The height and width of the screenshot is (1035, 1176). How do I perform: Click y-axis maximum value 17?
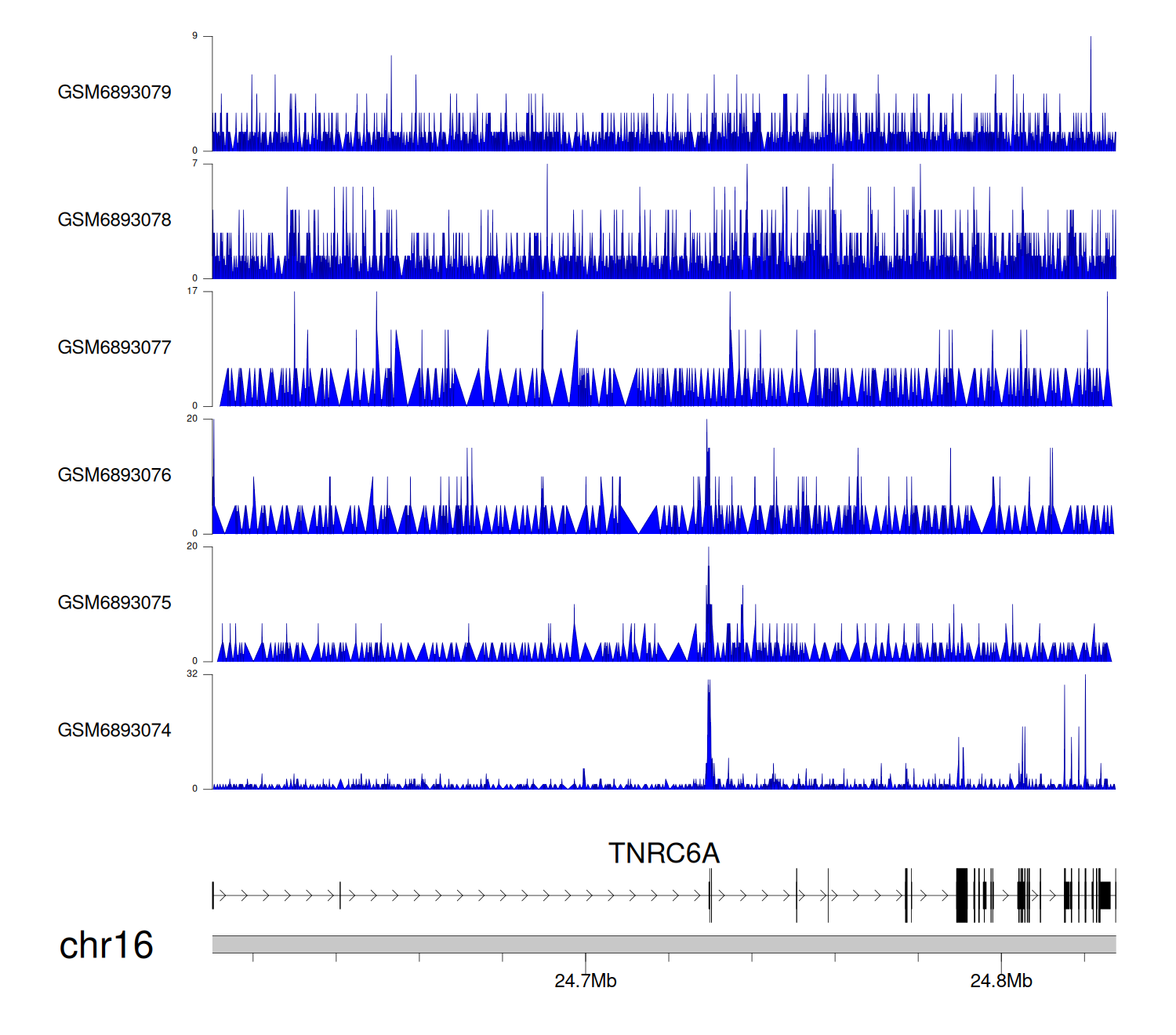click(x=192, y=292)
